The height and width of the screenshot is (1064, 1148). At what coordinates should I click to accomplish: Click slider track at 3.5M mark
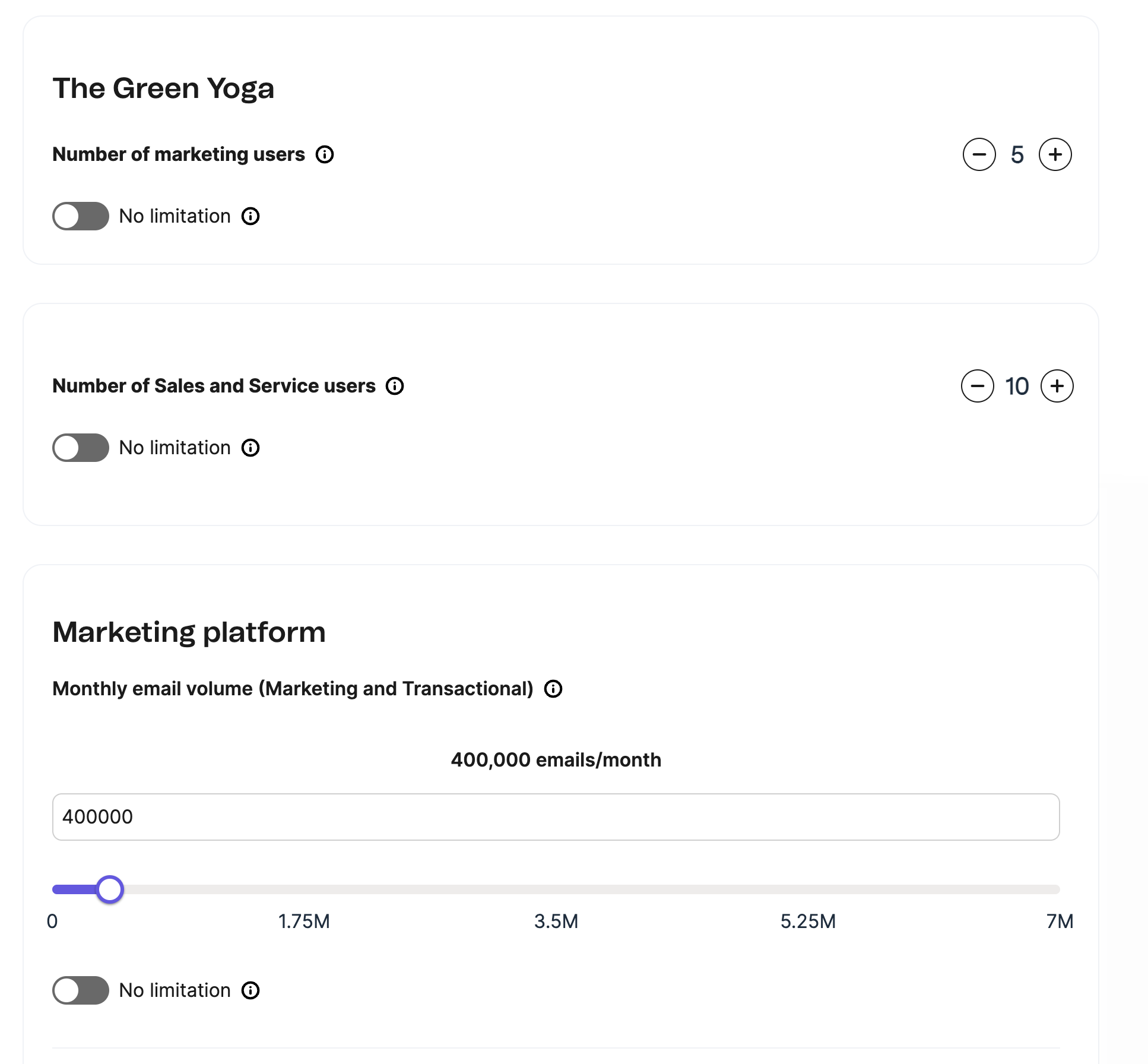tap(556, 889)
